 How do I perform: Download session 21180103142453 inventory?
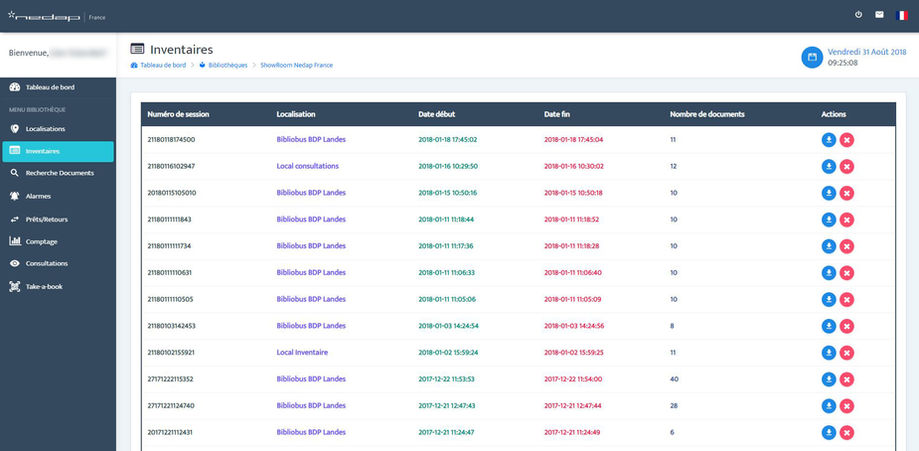coord(829,326)
